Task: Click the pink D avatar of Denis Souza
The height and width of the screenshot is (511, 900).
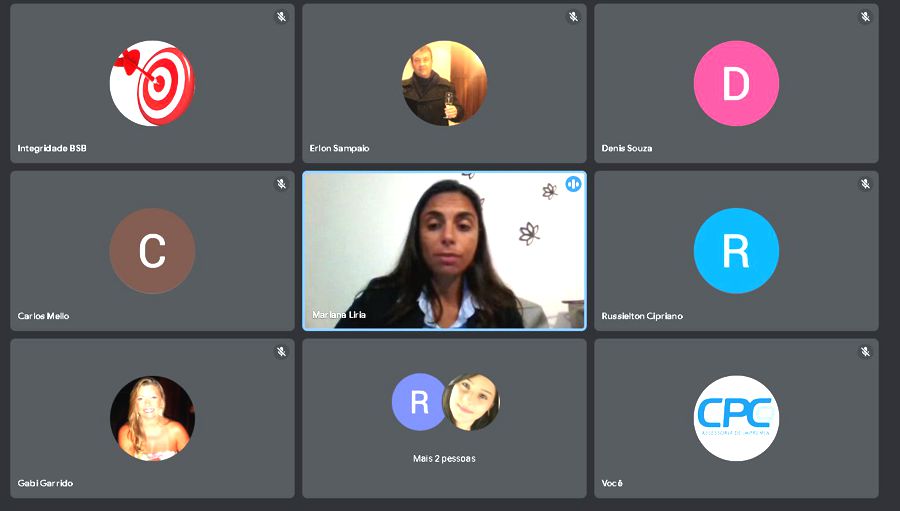Action: tap(736, 83)
